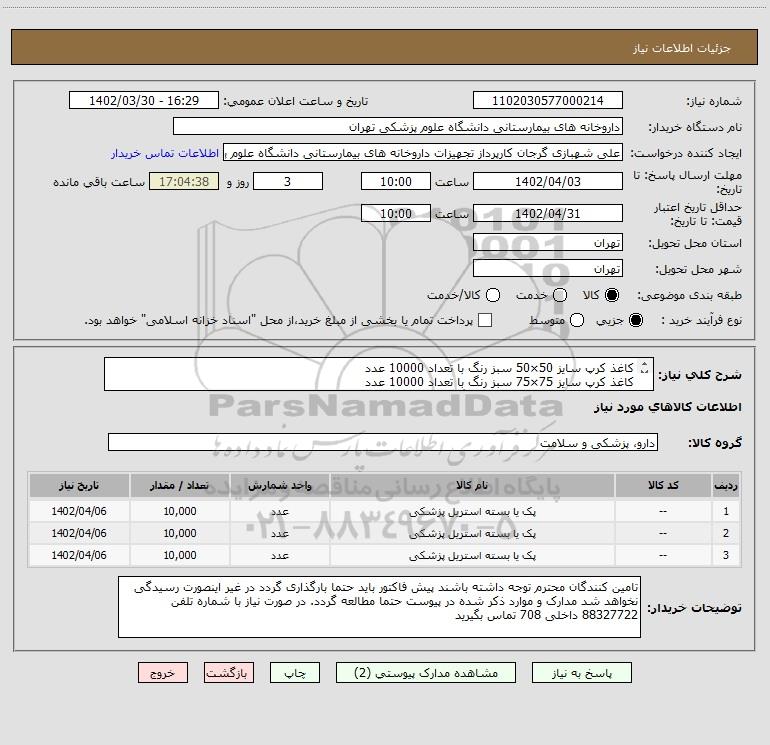Click the date 1402/04/06 in row 3
The height and width of the screenshot is (745, 770).
click(79, 555)
